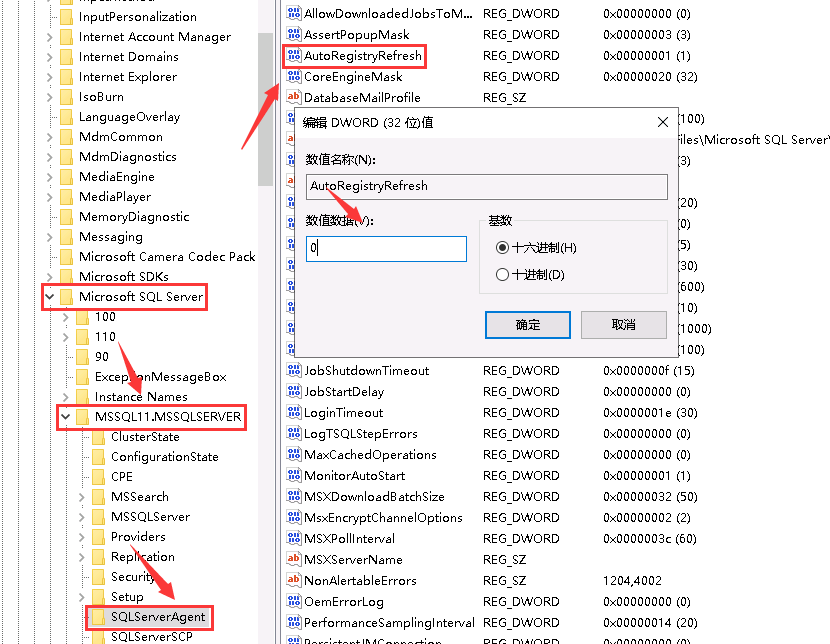The height and width of the screenshot is (644, 830).
Task: Select the decimal (十进制) radio button
Action: click(502, 275)
